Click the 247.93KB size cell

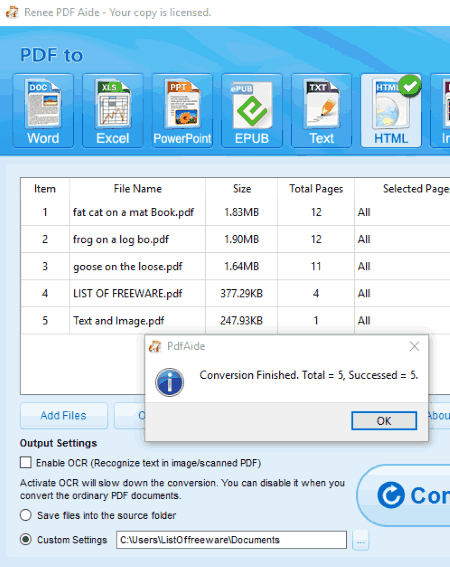click(242, 321)
